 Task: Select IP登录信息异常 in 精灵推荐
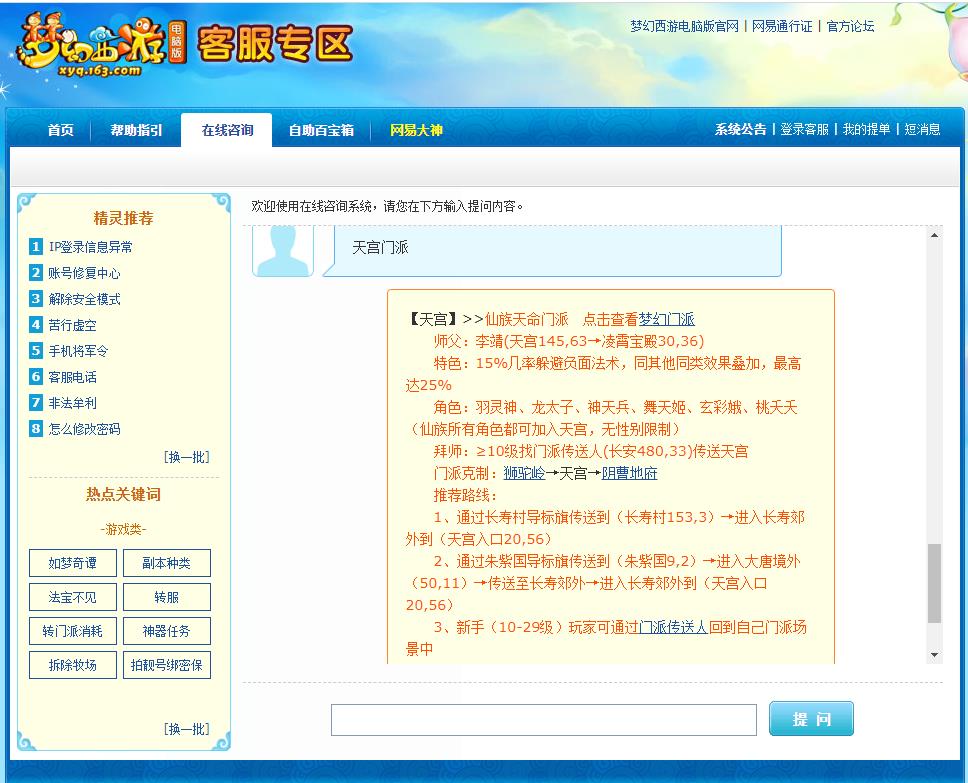90,247
